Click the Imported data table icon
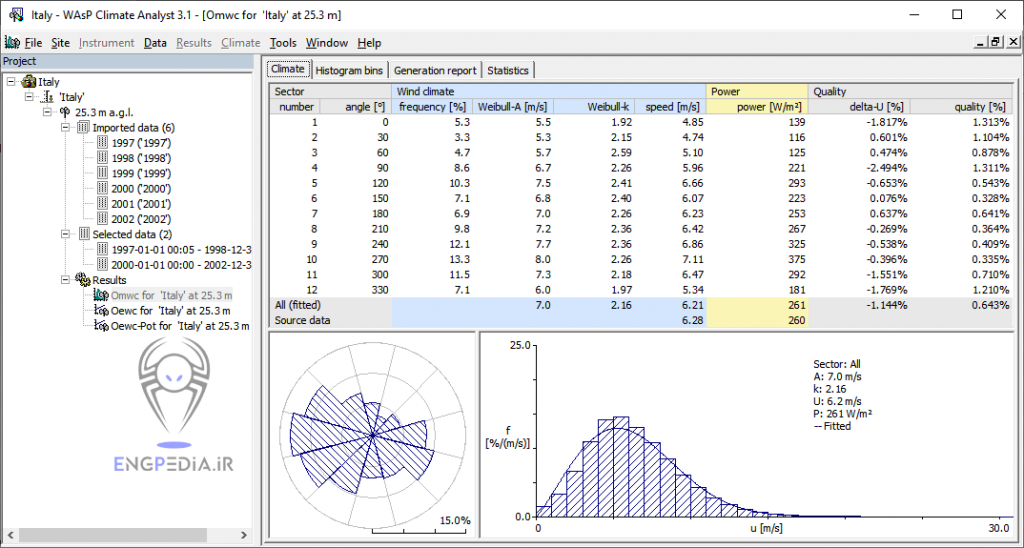This screenshot has height=548, width=1024. click(83, 128)
